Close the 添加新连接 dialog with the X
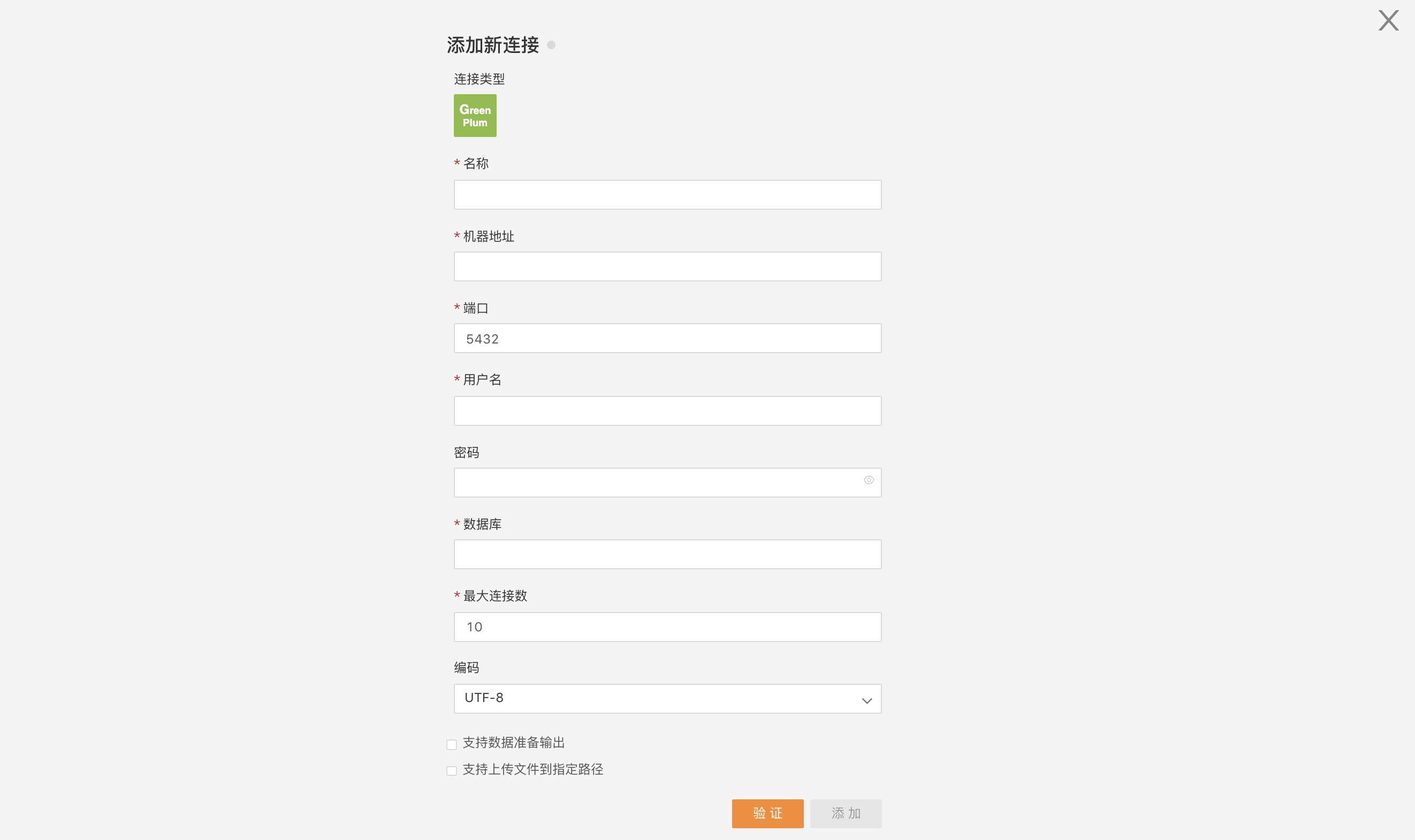This screenshot has height=840, width=1415. click(1388, 20)
